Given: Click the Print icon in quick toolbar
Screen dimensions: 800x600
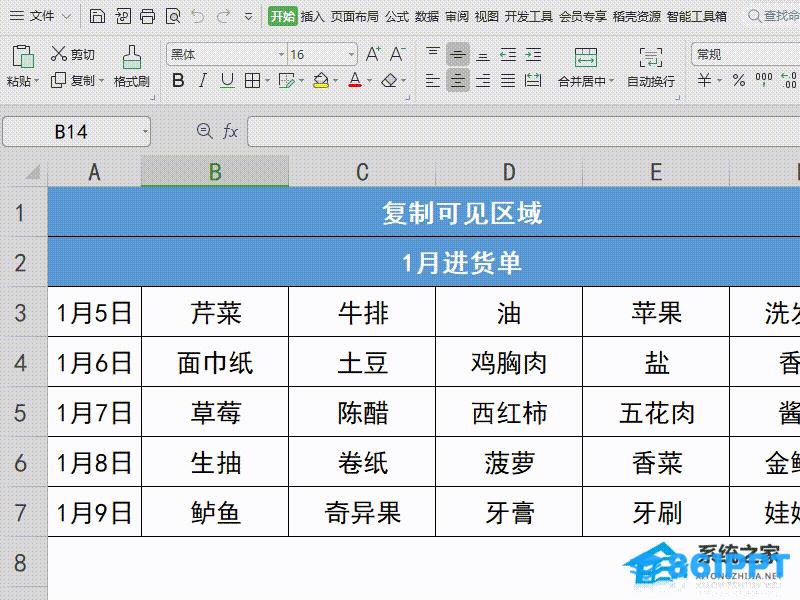Looking at the screenshot, I should coord(147,16).
